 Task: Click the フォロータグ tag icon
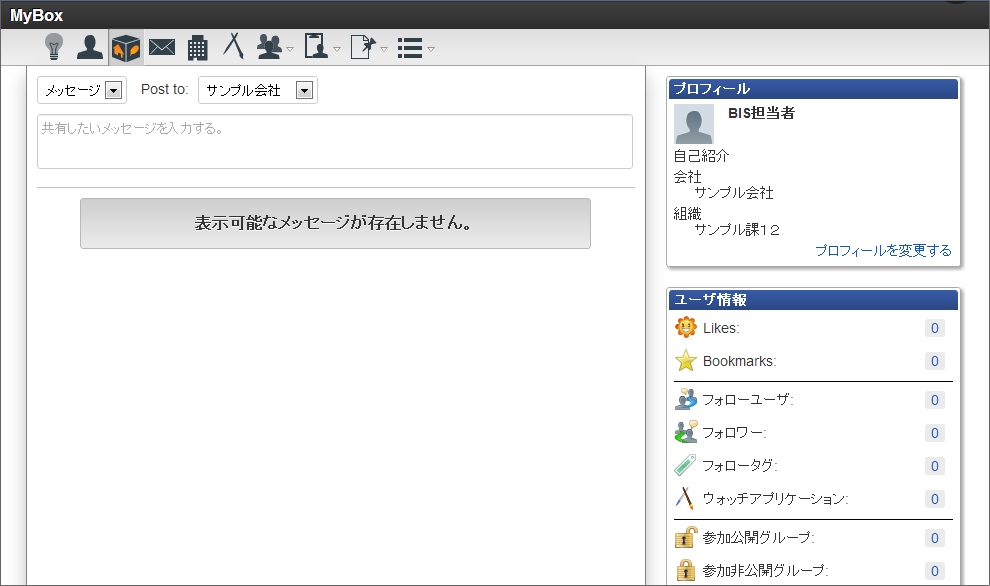pyautogui.click(x=685, y=466)
